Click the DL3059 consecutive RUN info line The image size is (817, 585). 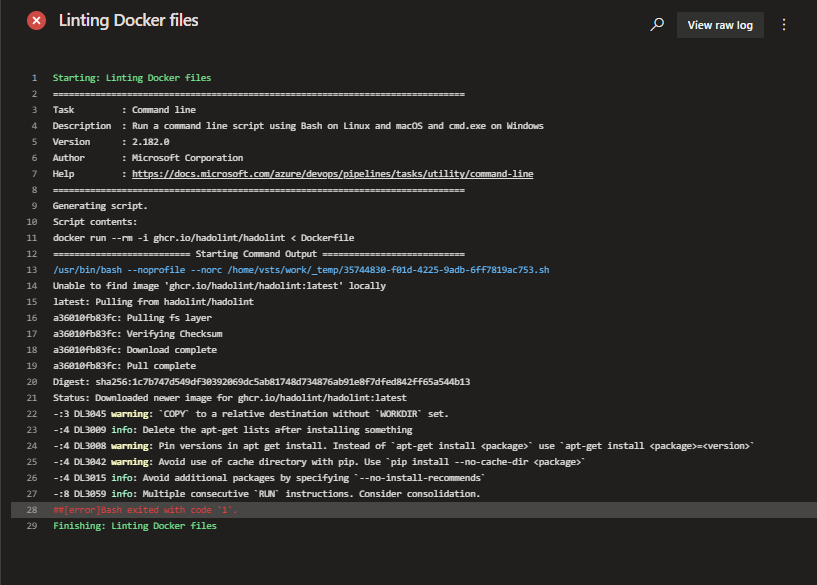pyautogui.click(x=266, y=494)
